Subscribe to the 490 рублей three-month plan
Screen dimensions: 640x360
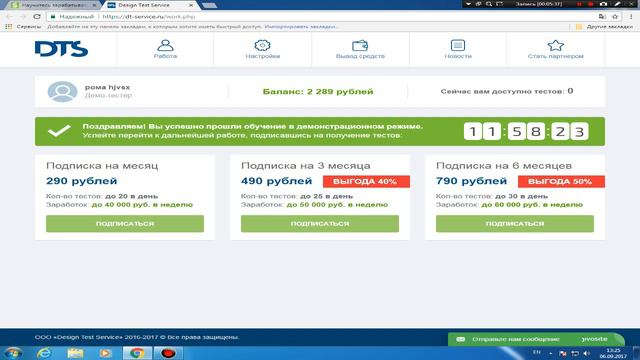click(320, 224)
